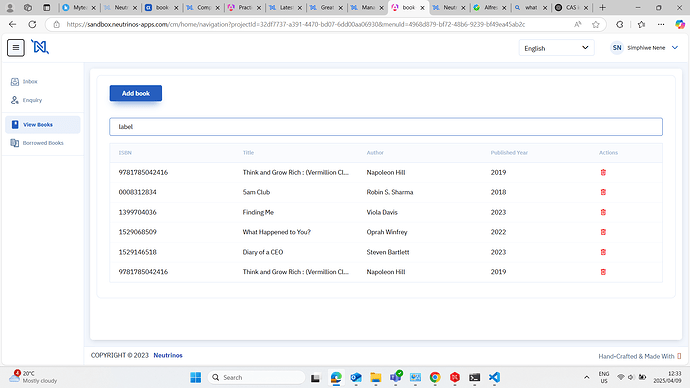Add this page to favorites with the star

[x=596, y=25]
